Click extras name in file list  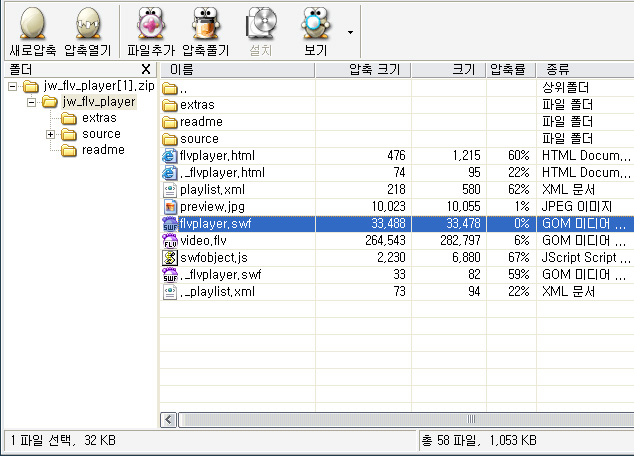[197, 105]
